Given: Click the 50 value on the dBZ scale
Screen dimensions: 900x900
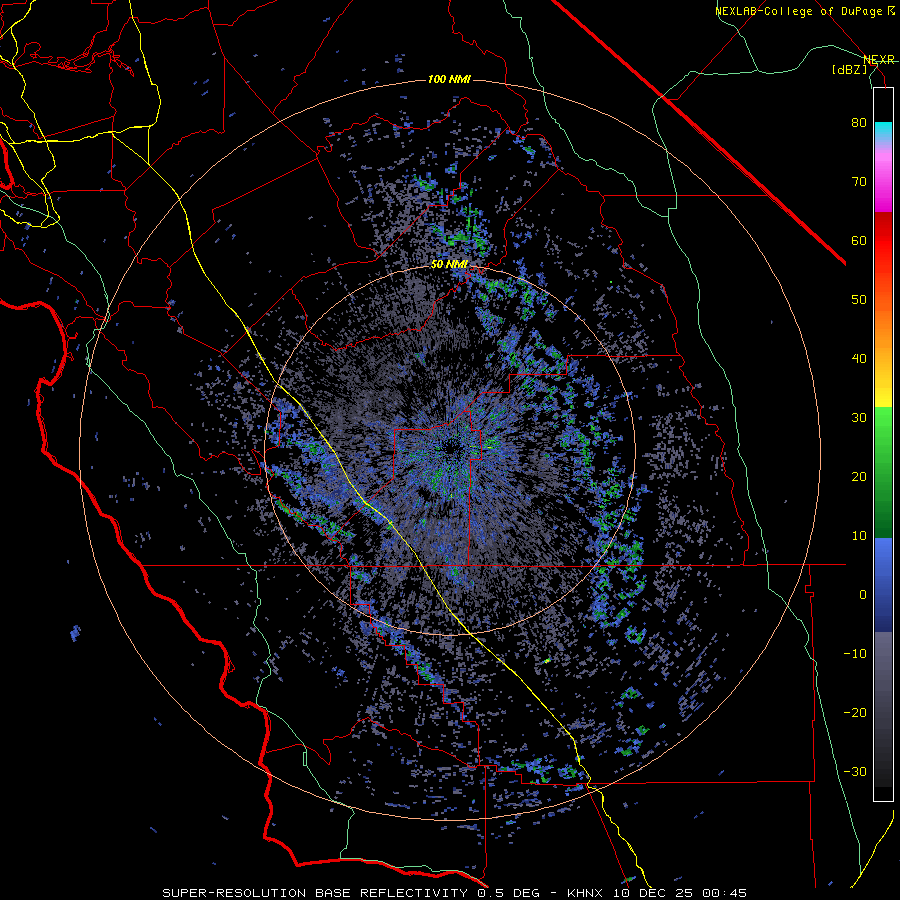Looking at the screenshot, I should 859,300.
